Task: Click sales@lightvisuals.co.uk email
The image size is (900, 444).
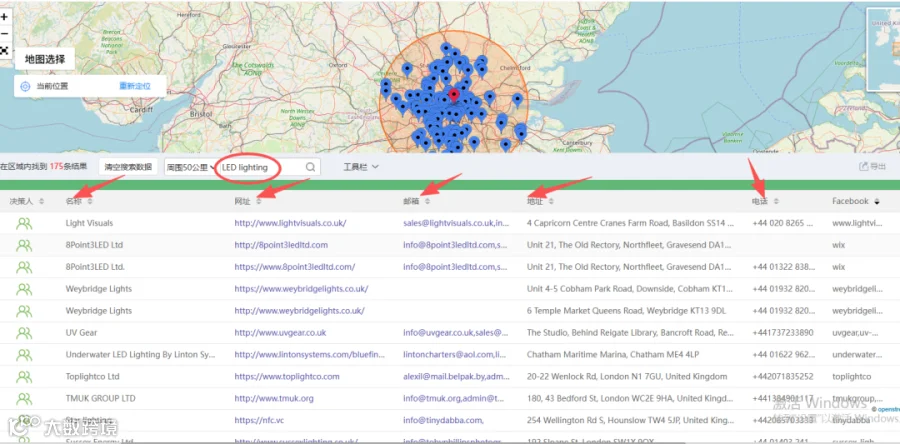Action: coord(456,223)
